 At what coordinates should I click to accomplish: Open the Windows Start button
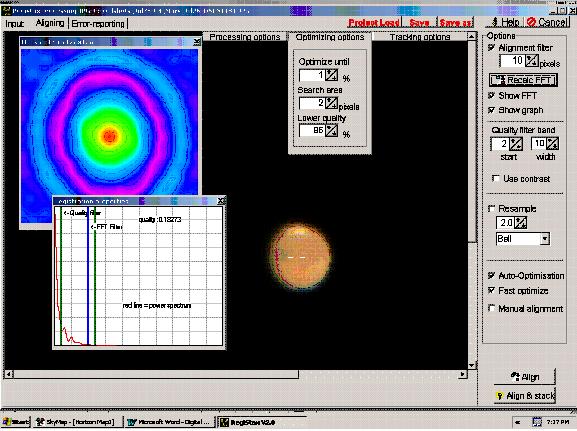[15, 422]
